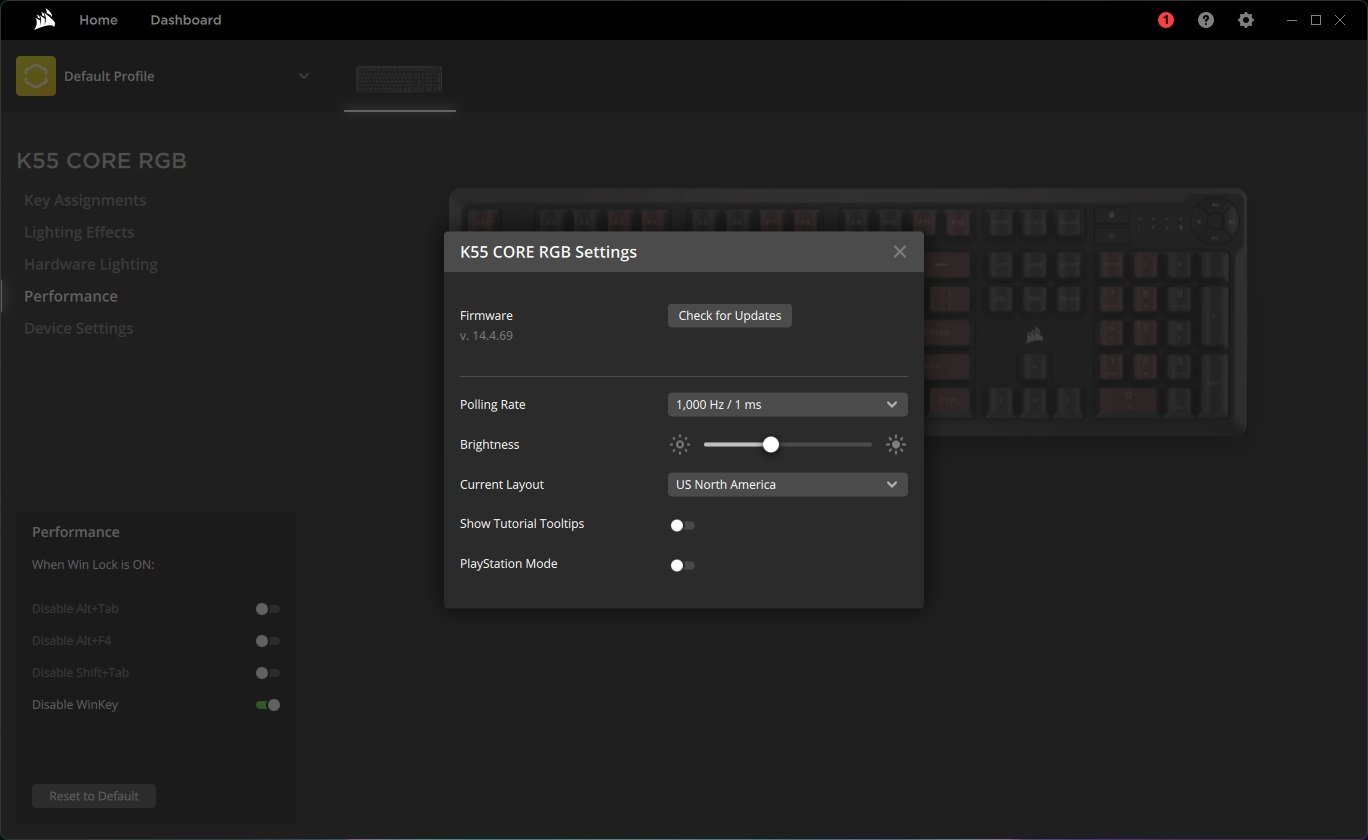Close the K55 CORE RGB Settings dialog

[900, 252]
